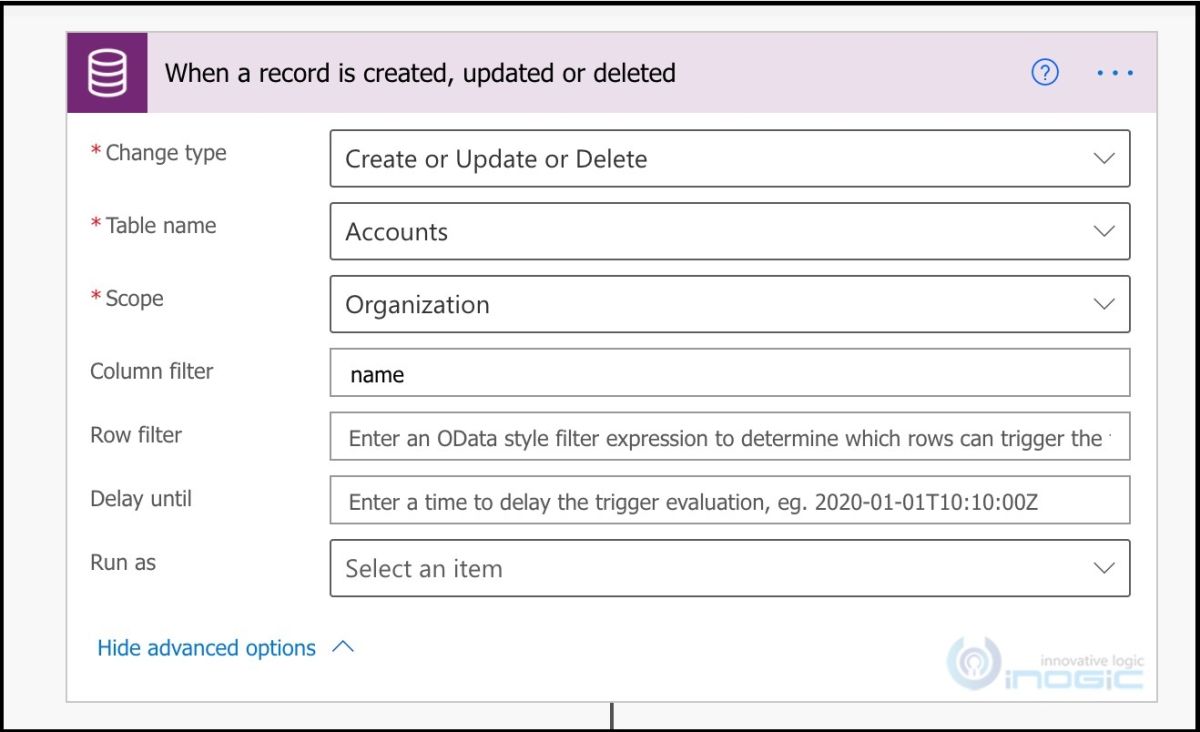Click the Run as dropdown arrow

point(1103,567)
